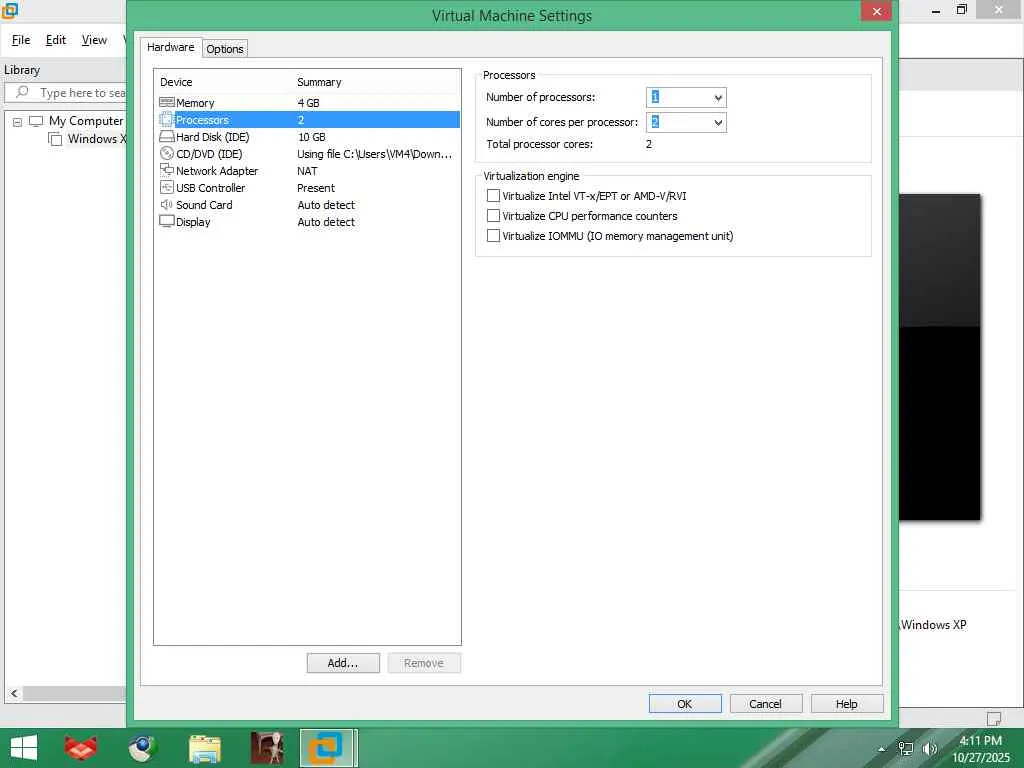The height and width of the screenshot is (768, 1024).
Task: Click the Library search input field
Action: tap(65, 93)
